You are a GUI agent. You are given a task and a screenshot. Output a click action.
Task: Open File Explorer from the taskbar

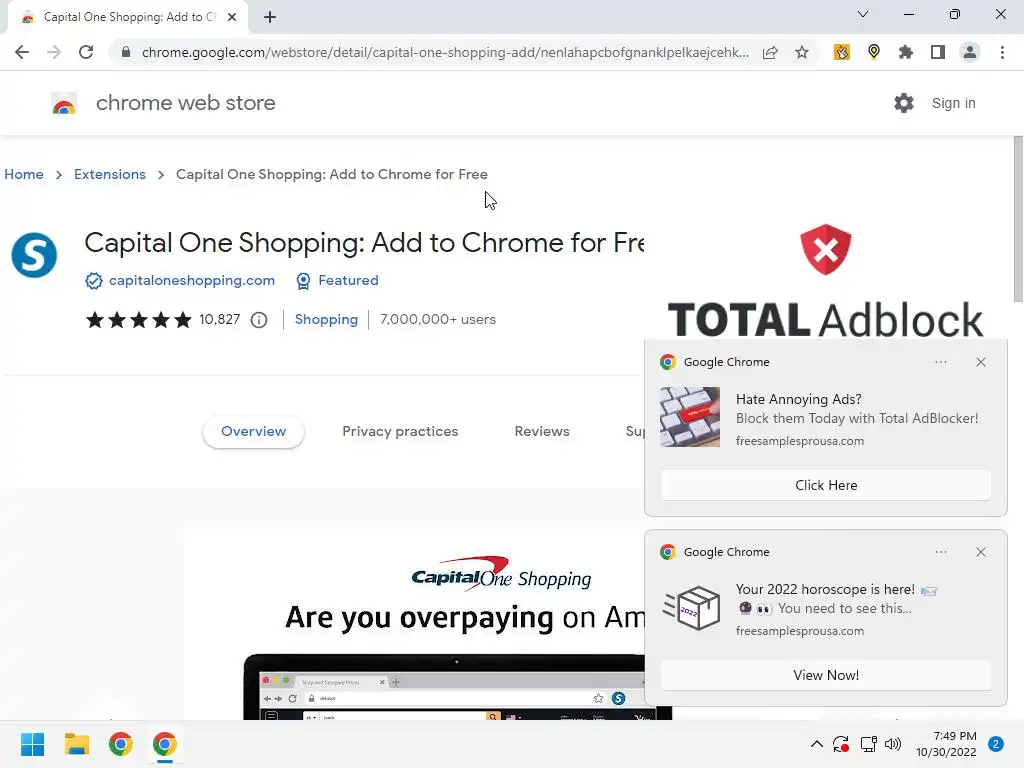pyautogui.click(x=76, y=744)
